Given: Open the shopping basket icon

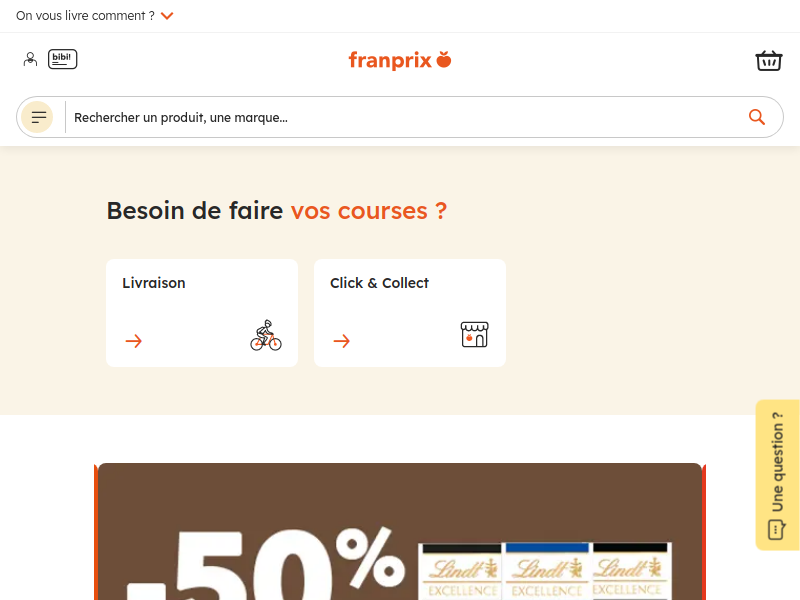Looking at the screenshot, I should coord(768,60).
